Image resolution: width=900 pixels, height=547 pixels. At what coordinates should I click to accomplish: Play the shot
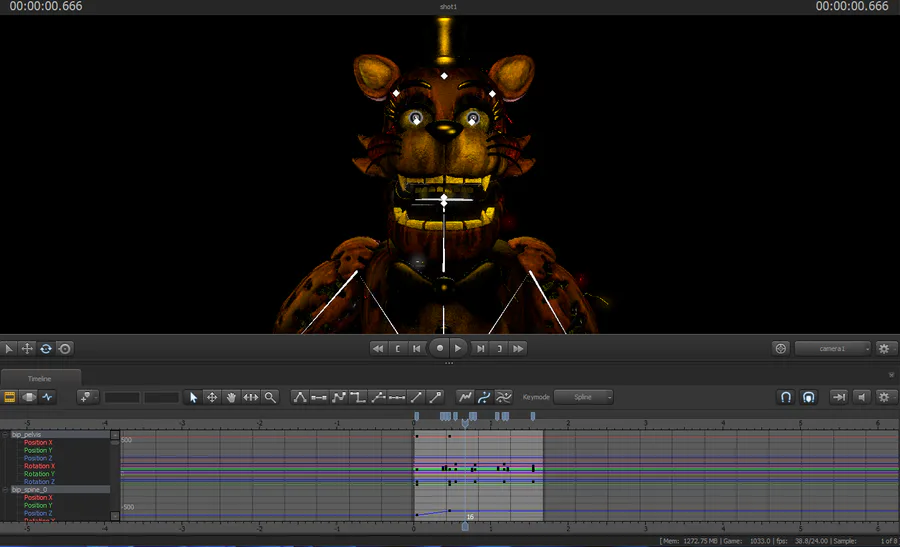(x=457, y=348)
